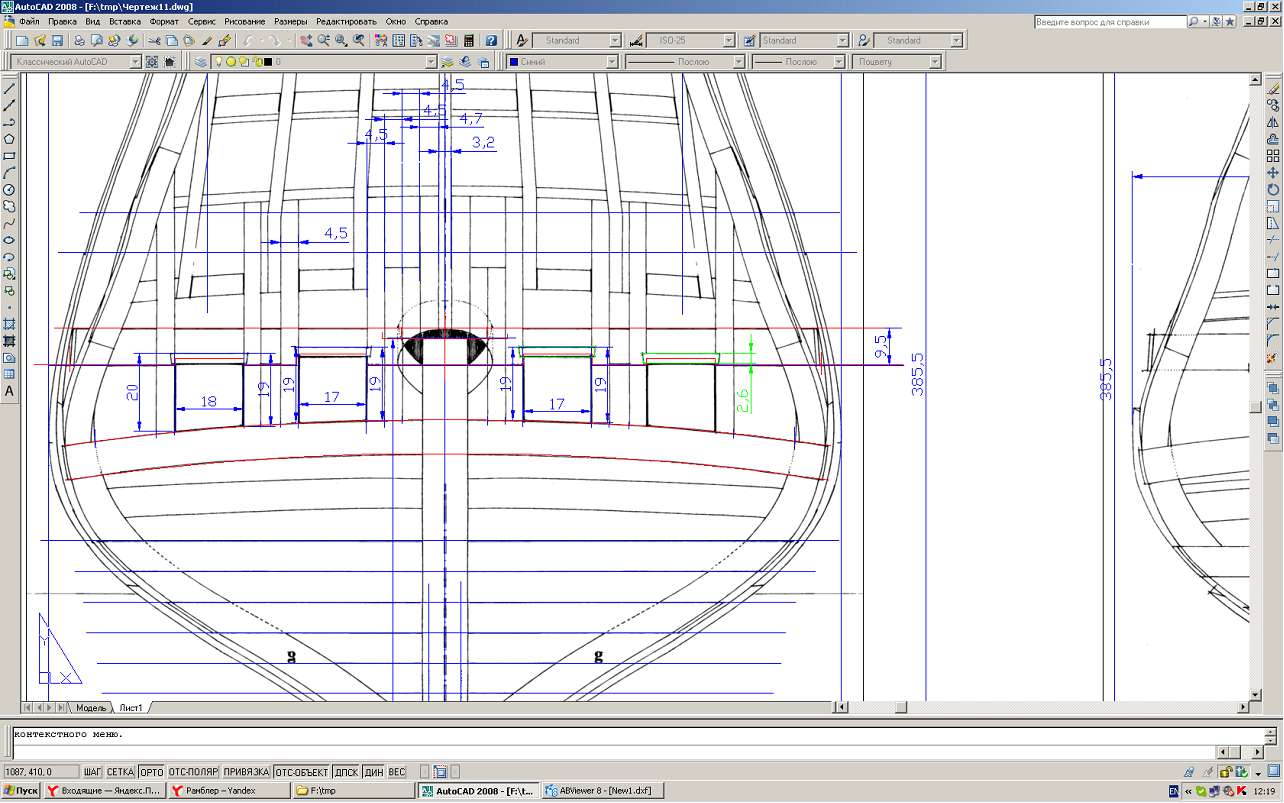
Task: Click the Match Properties brush icon
Action: click(207, 41)
